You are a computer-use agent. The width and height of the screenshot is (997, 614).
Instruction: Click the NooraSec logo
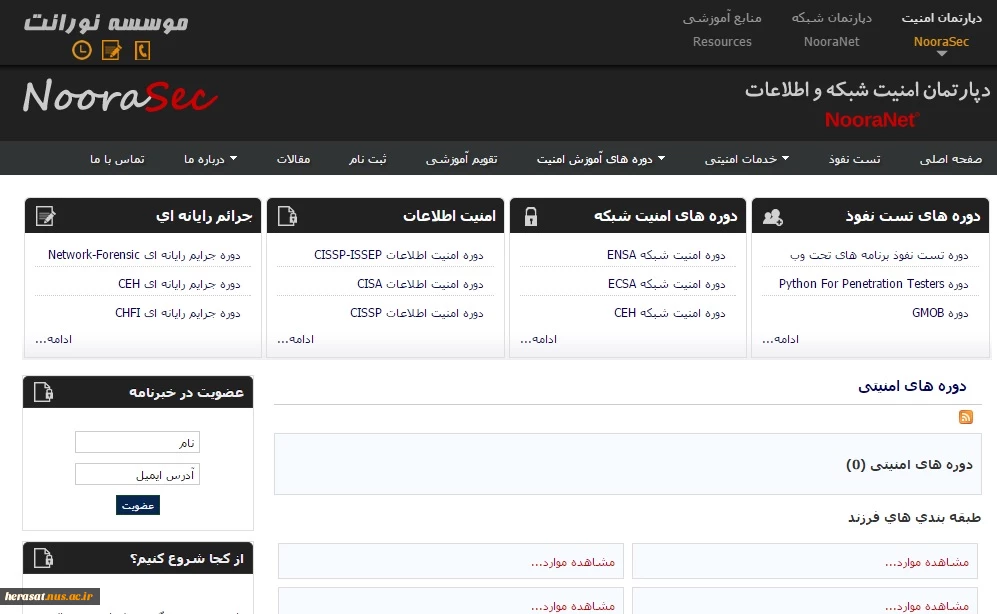(x=120, y=97)
